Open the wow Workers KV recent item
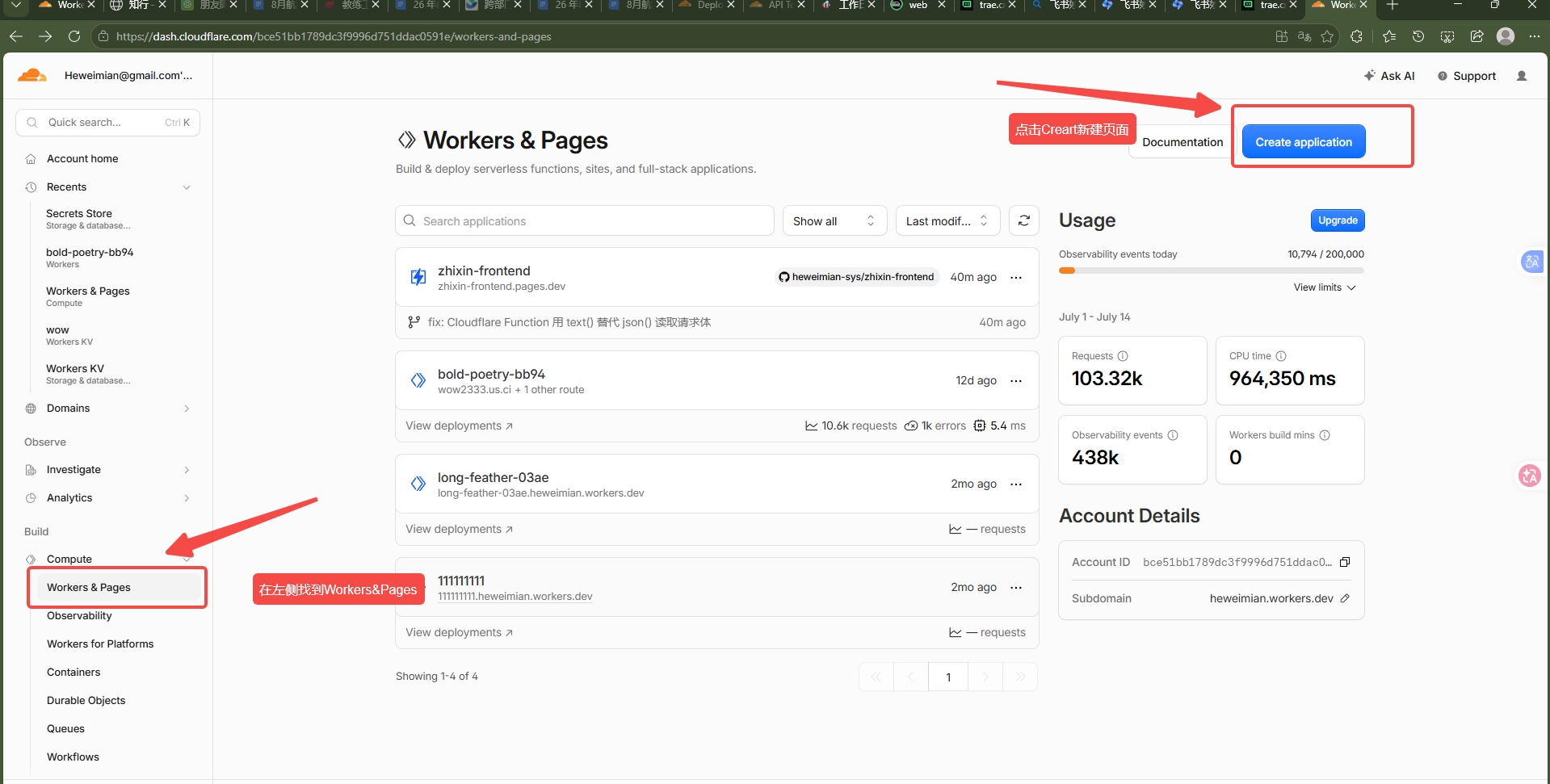The image size is (1550, 784). click(x=69, y=335)
